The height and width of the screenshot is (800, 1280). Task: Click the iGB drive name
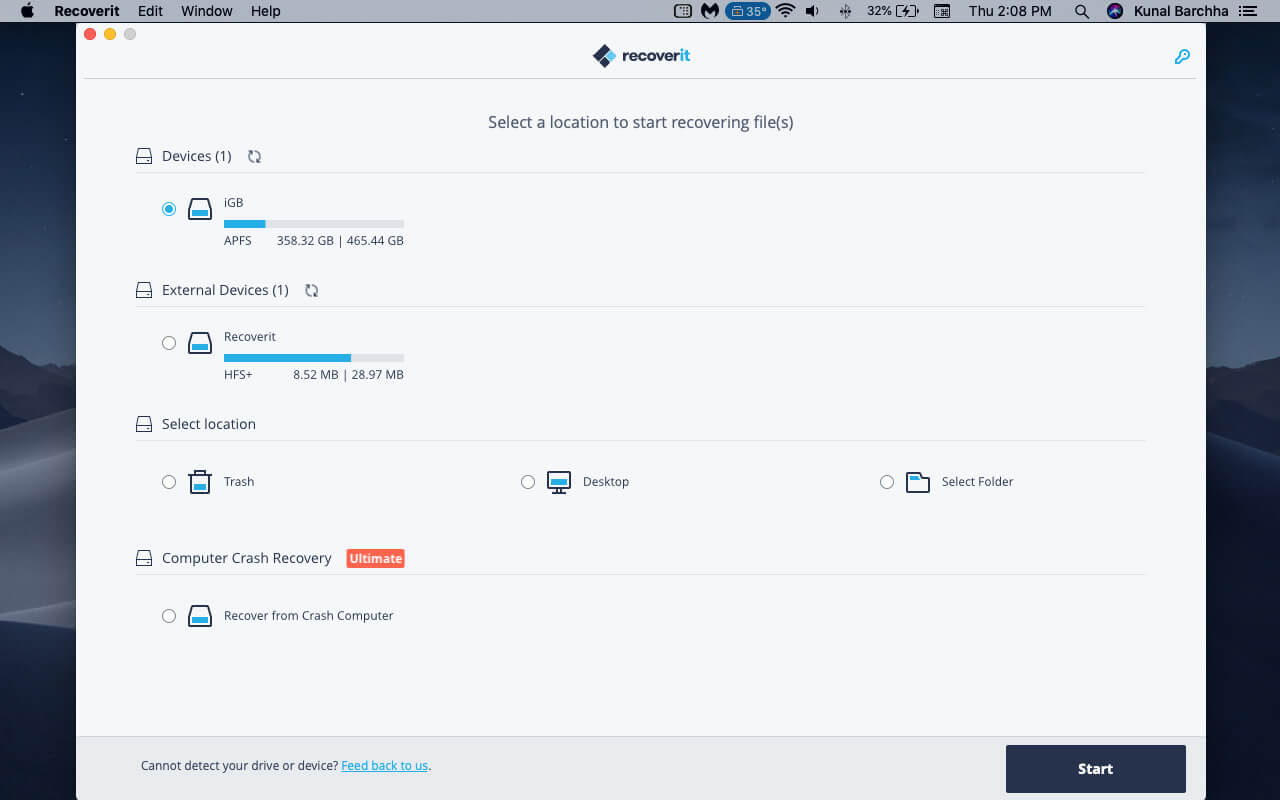233,203
